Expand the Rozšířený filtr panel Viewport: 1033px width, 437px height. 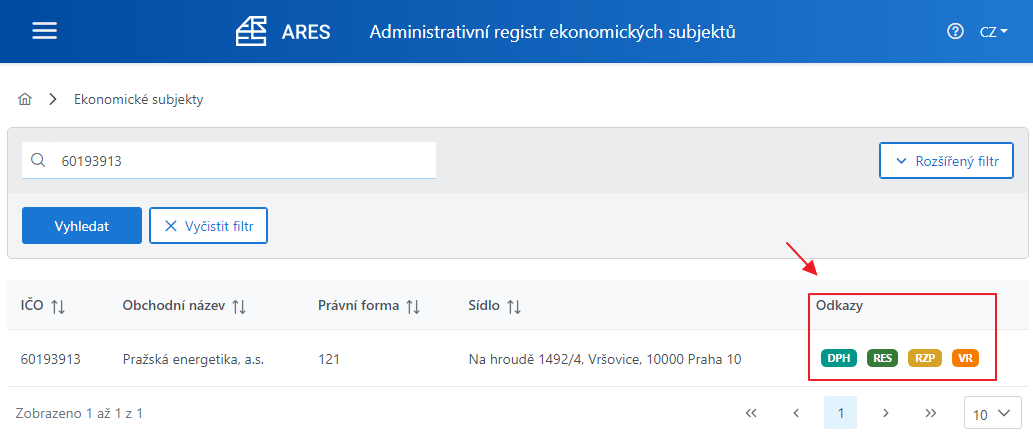946,160
